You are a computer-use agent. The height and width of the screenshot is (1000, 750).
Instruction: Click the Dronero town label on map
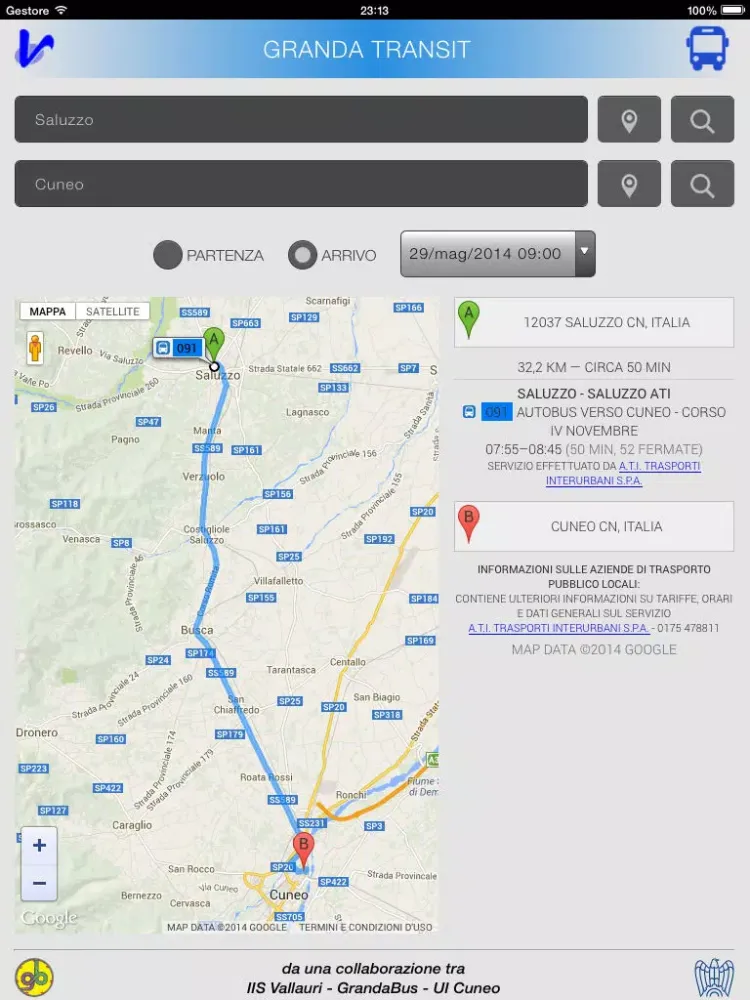[37, 733]
